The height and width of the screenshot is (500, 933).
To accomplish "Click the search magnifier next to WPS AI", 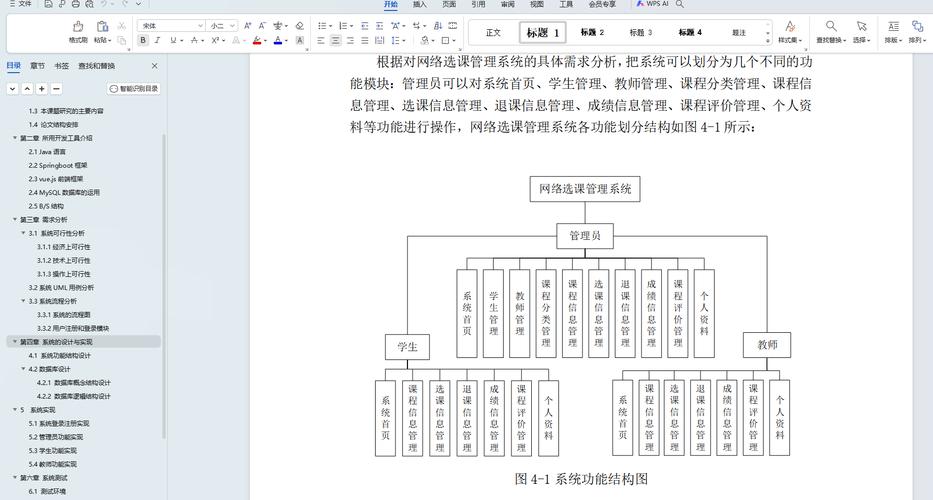I will (680, 4).
